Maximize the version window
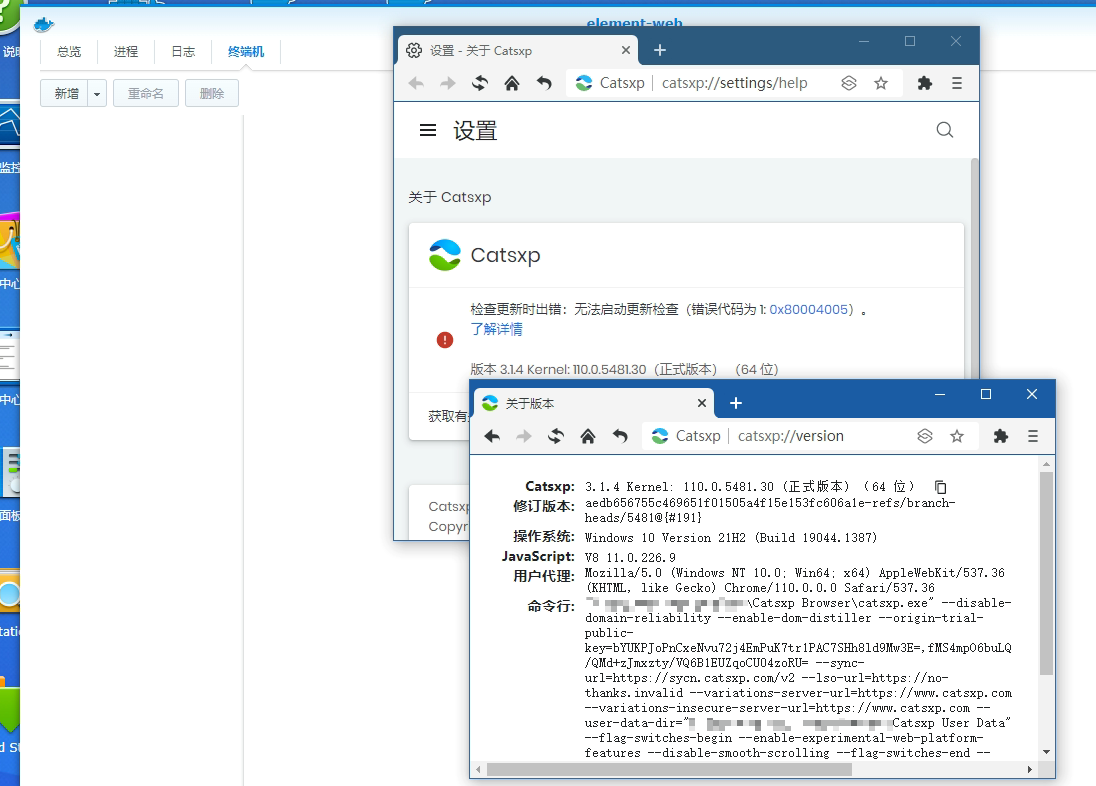The width and height of the screenshot is (1096, 786). point(986,394)
